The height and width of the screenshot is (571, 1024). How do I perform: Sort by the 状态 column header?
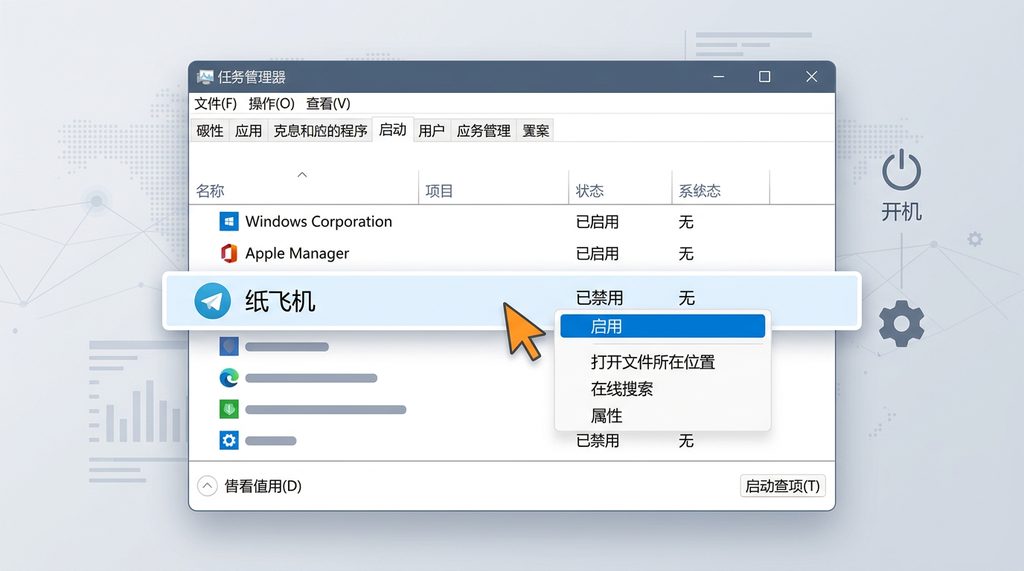coord(590,191)
